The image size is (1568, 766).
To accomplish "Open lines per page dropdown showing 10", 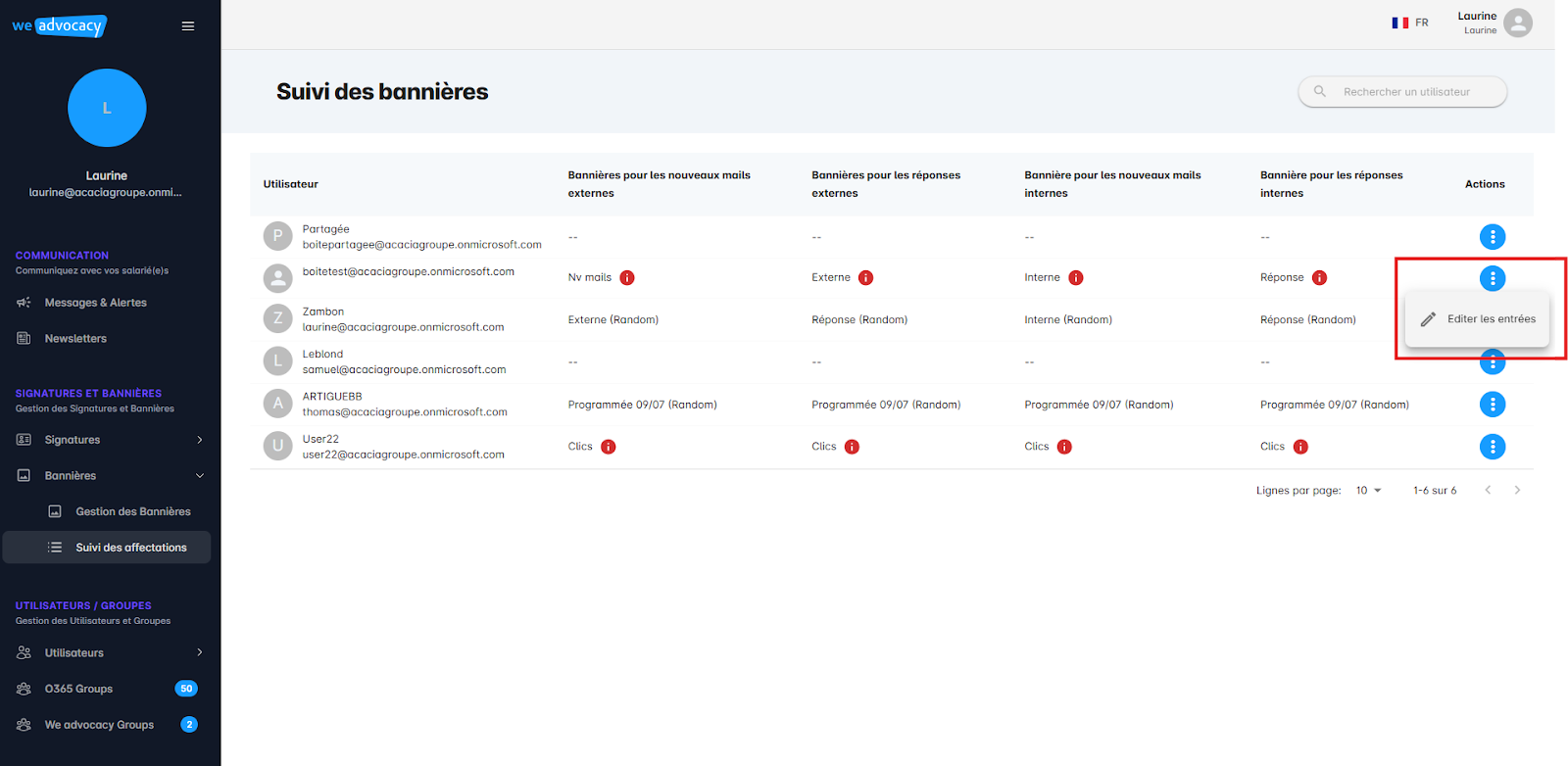I will (x=1368, y=491).
